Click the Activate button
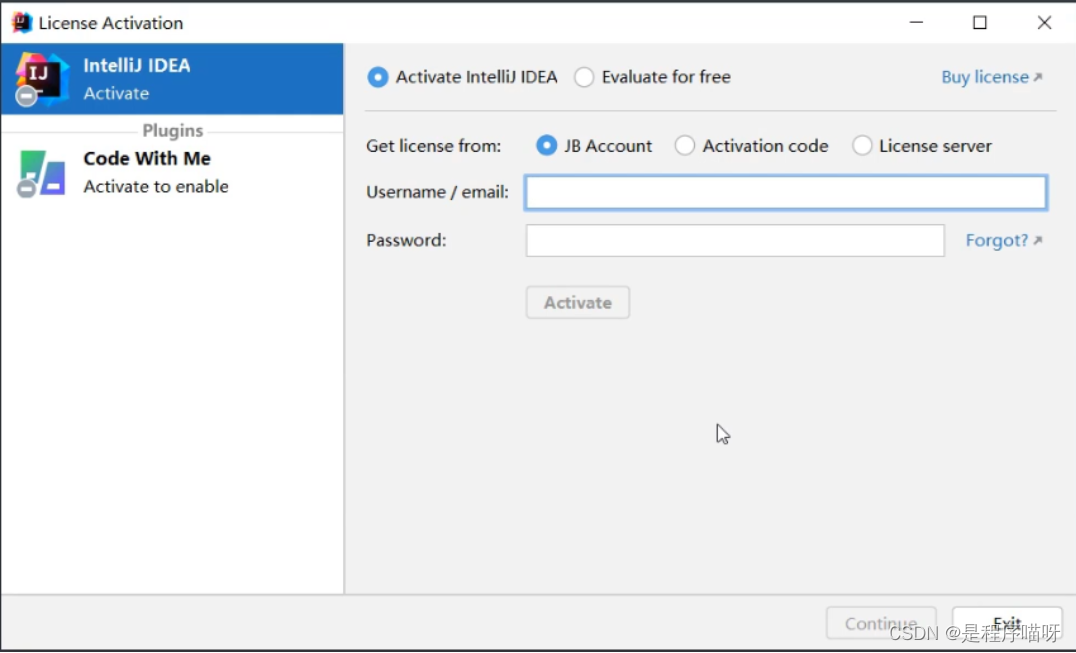1076x653 pixels. (578, 302)
